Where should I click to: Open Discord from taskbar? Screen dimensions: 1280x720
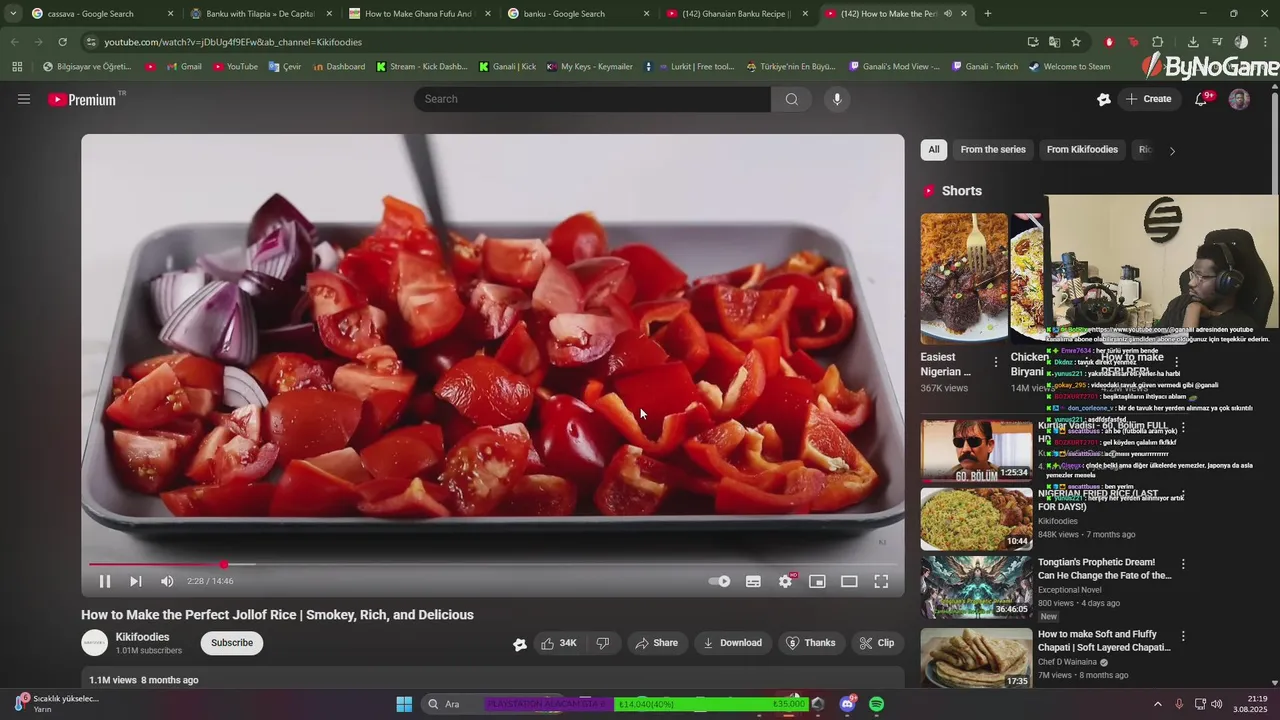pos(847,704)
